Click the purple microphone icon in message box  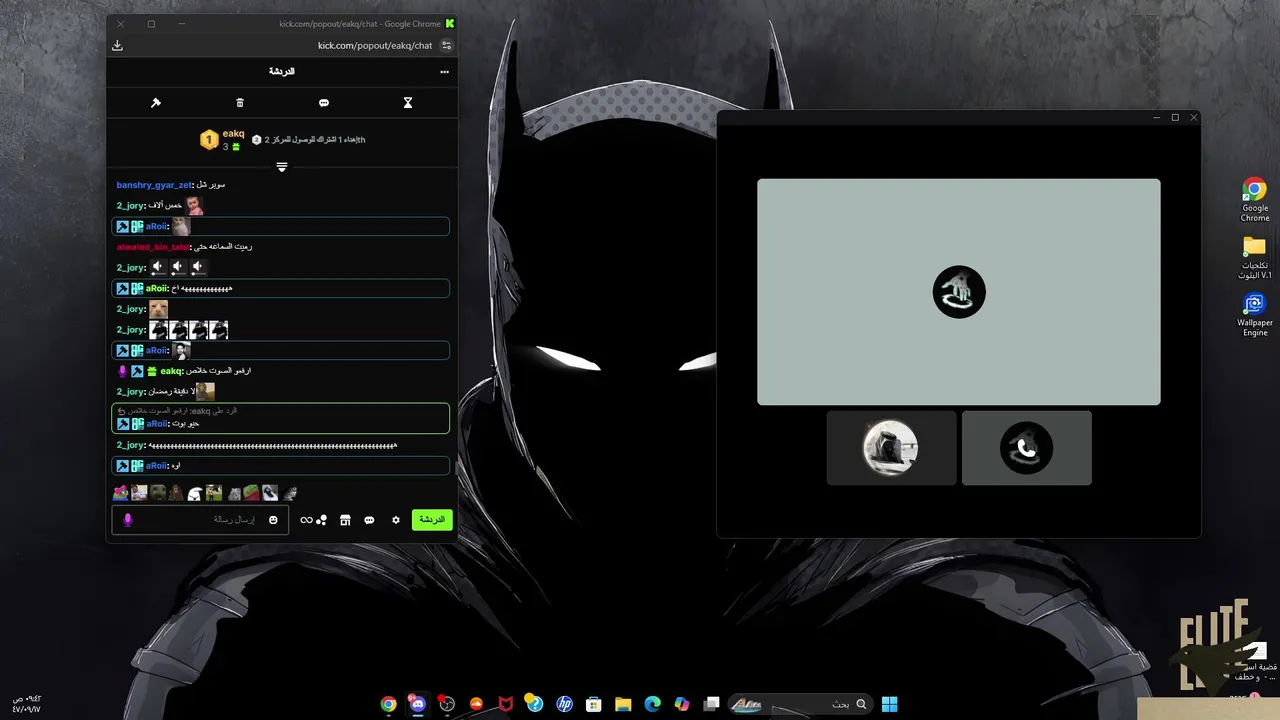127,520
